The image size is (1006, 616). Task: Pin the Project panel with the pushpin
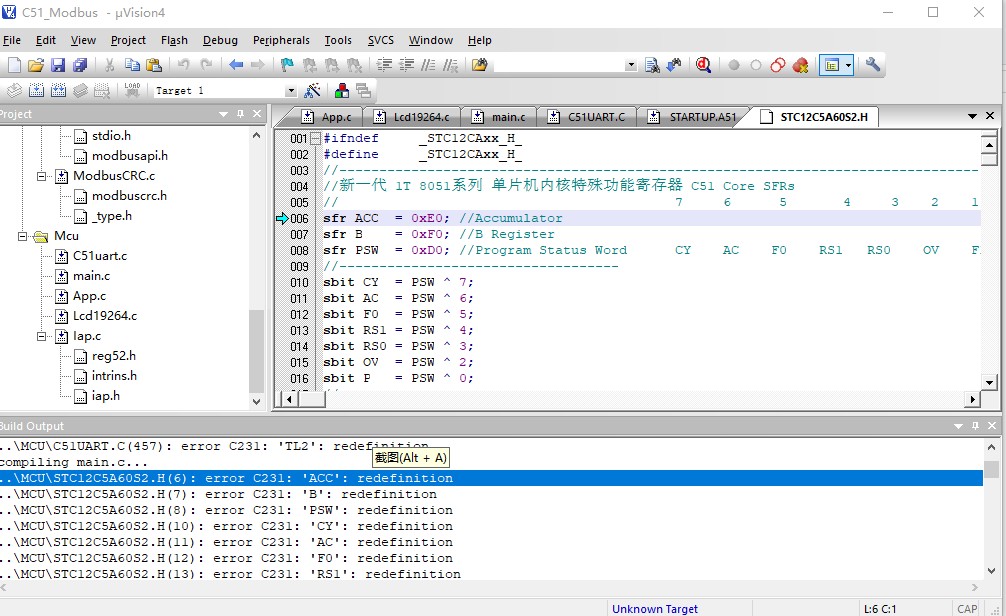[241, 114]
